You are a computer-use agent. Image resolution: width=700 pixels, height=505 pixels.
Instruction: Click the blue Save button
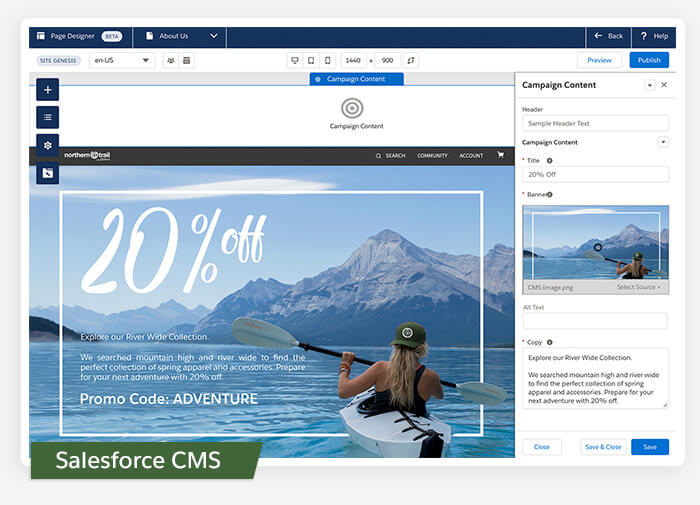click(650, 447)
